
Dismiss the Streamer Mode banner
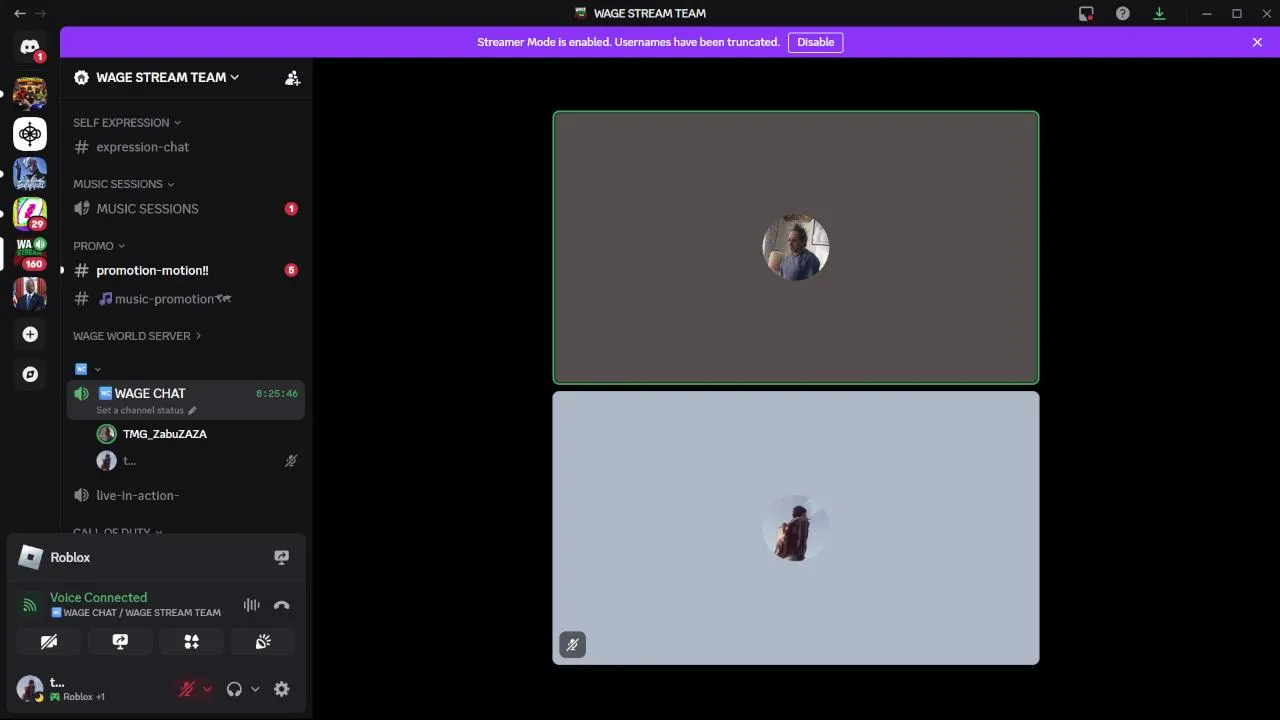pyautogui.click(x=1257, y=42)
